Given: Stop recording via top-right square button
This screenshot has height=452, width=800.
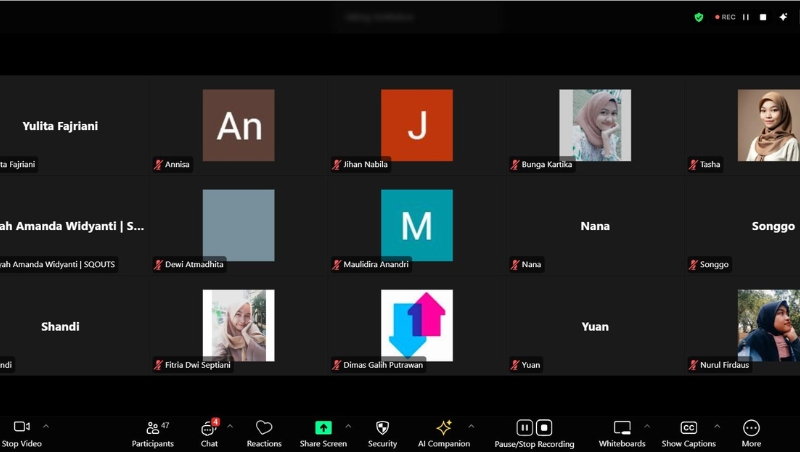Looking at the screenshot, I should tap(763, 17).
